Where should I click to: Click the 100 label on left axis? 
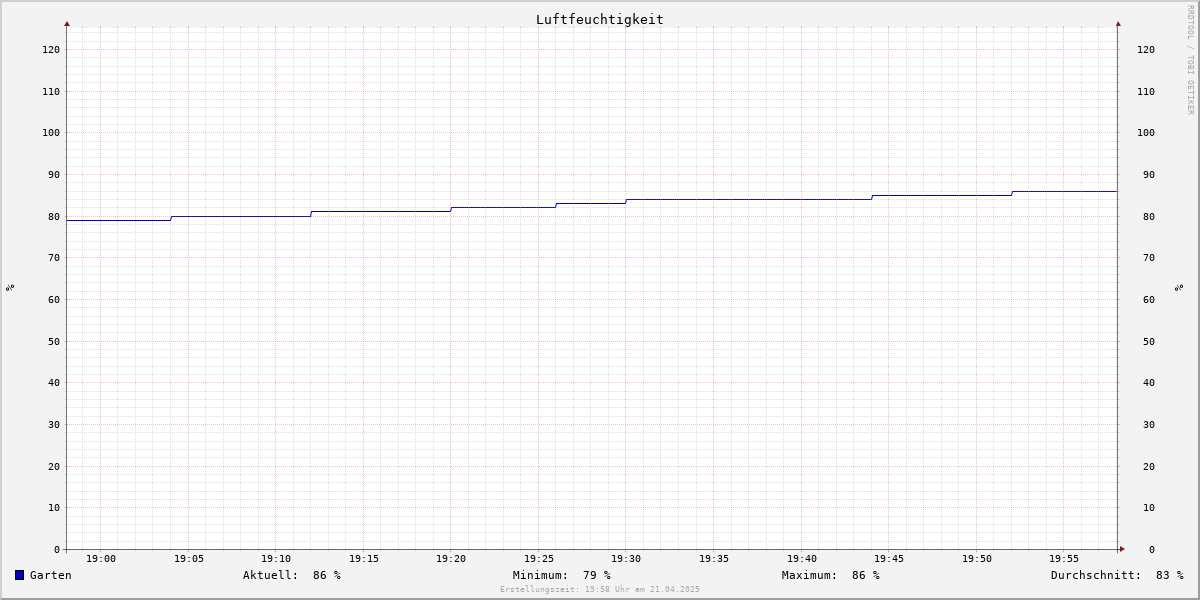51,132
